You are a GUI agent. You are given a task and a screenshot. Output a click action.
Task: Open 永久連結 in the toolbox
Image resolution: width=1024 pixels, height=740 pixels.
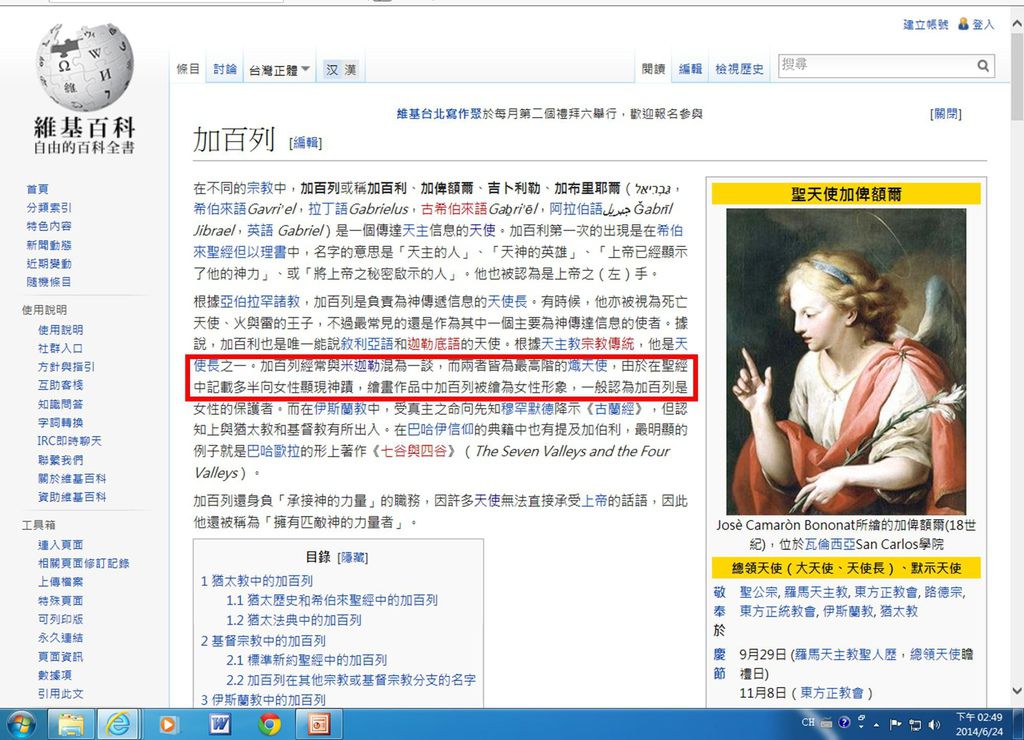pyautogui.click(x=61, y=637)
